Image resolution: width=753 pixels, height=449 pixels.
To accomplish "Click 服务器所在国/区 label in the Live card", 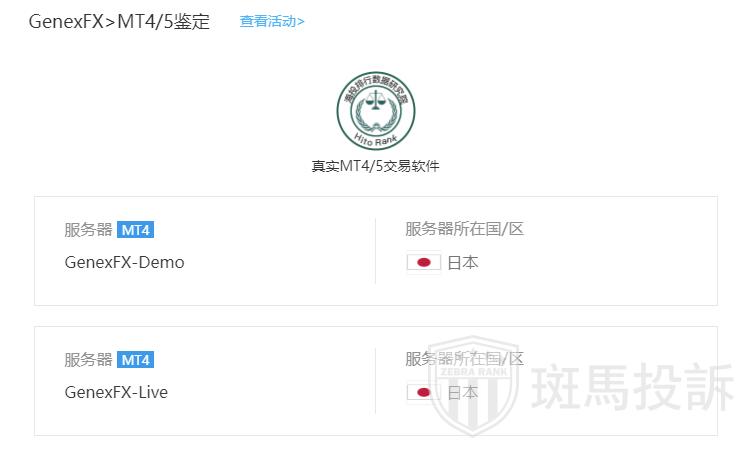I will 465,359.
